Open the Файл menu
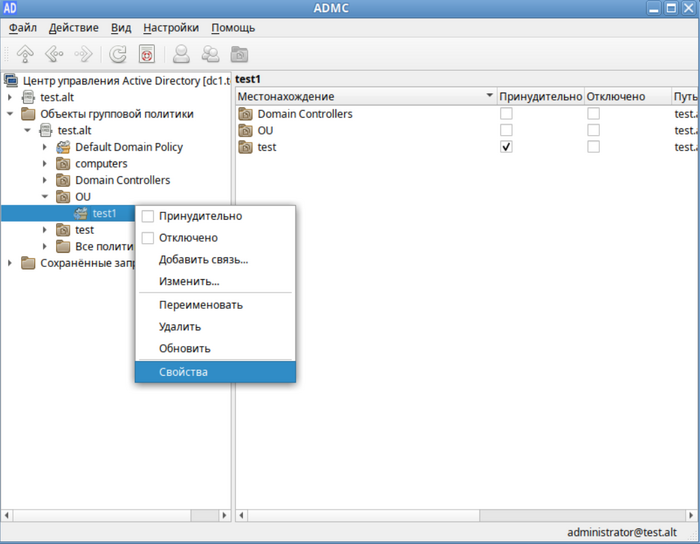 click(23, 28)
